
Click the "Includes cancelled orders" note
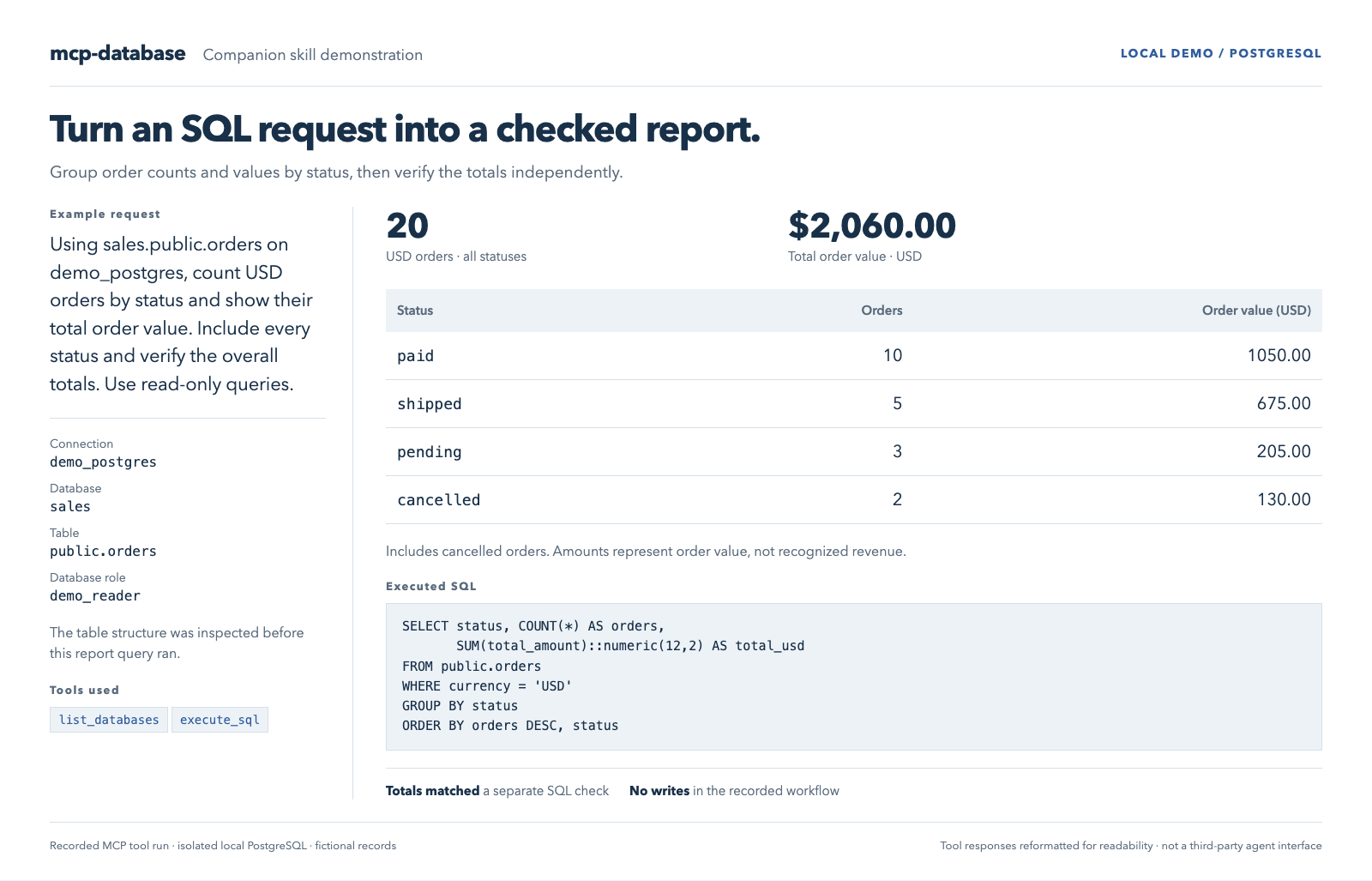tap(646, 552)
